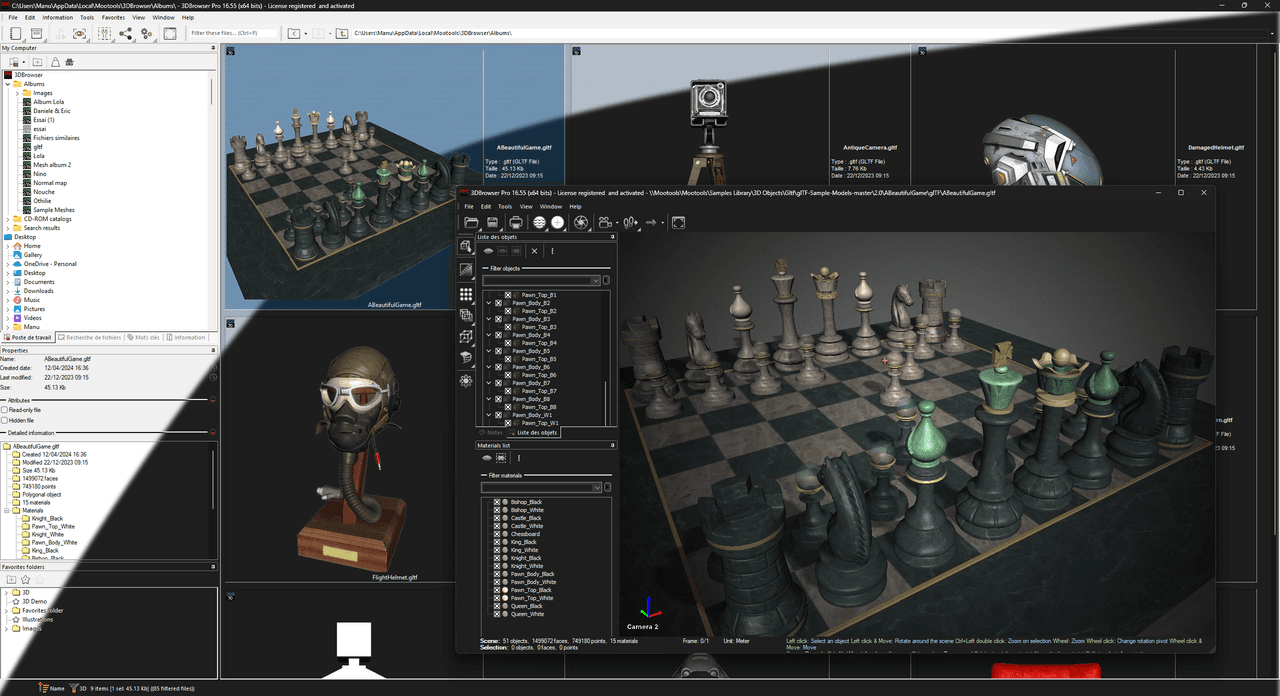Open file icon in viewer window toolbar
The width and height of the screenshot is (1280, 696).
point(471,222)
